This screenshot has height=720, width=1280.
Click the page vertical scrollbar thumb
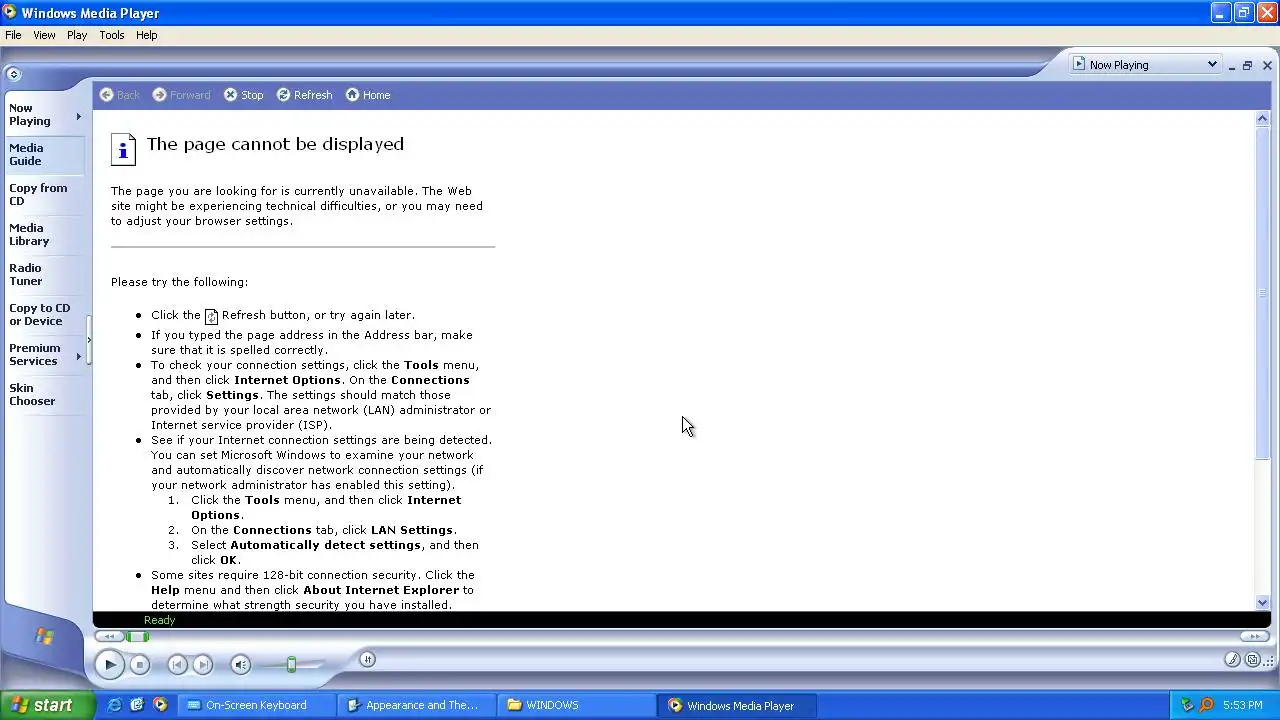[x=1262, y=292]
